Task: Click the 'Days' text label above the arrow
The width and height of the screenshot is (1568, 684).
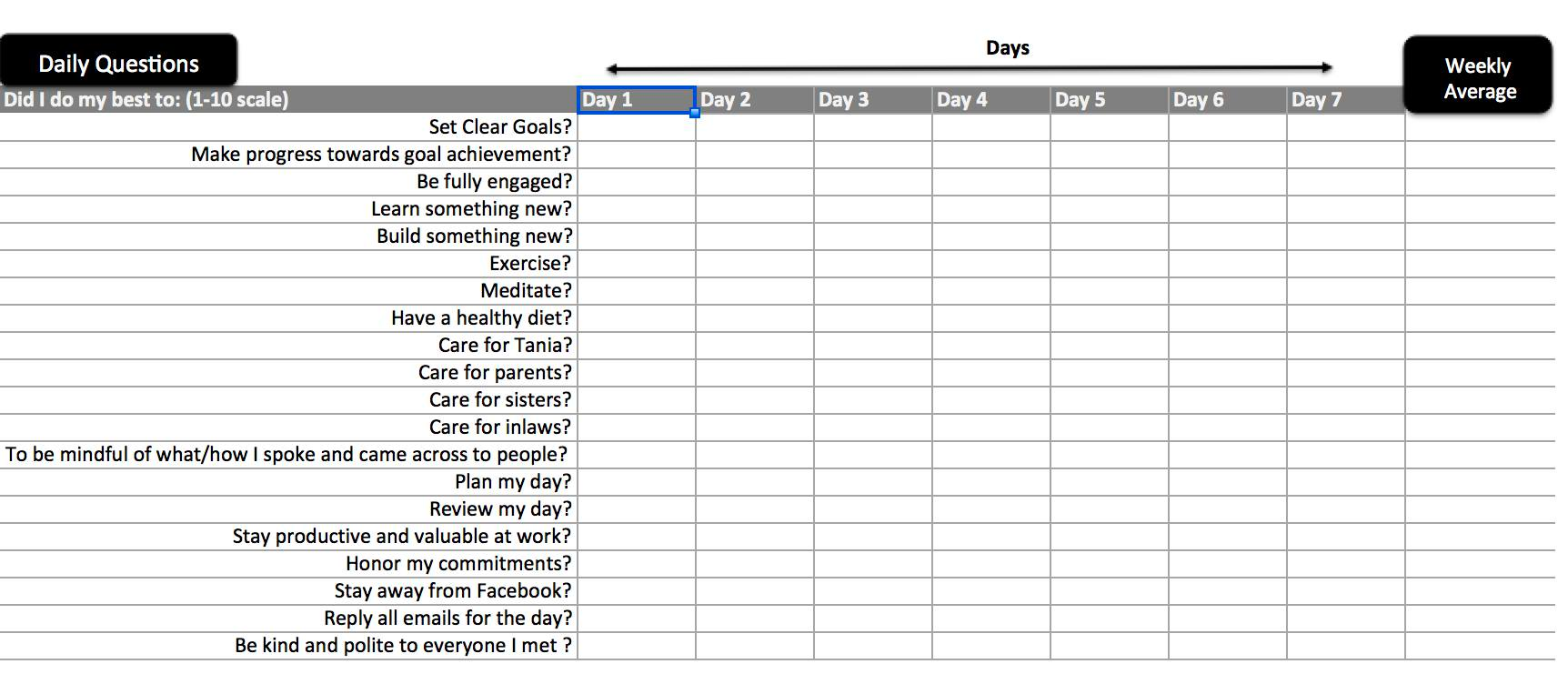Action: pyautogui.click(x=1008, y=48)
